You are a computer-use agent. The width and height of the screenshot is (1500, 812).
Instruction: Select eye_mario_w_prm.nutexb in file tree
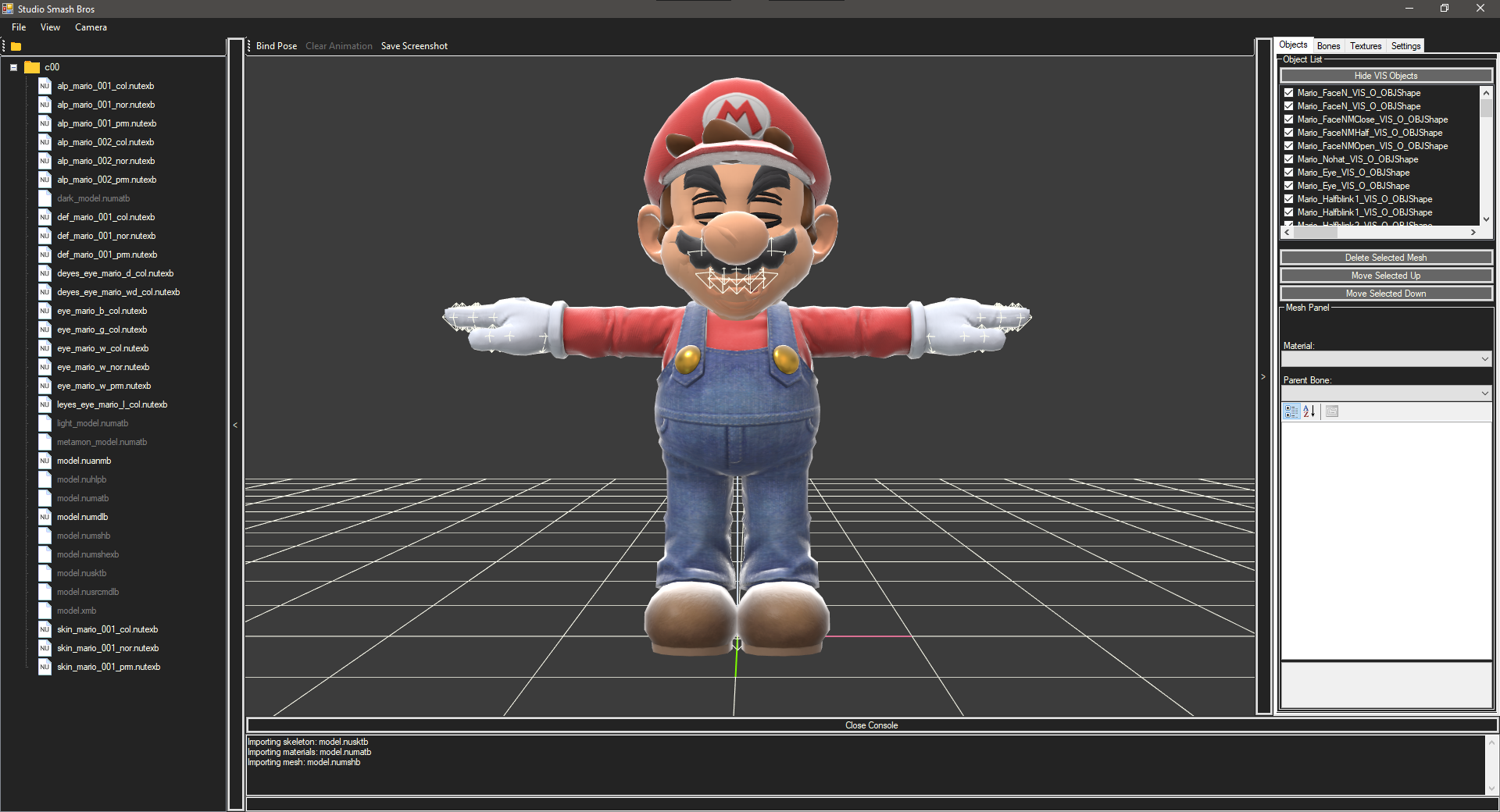coord(104,386)
